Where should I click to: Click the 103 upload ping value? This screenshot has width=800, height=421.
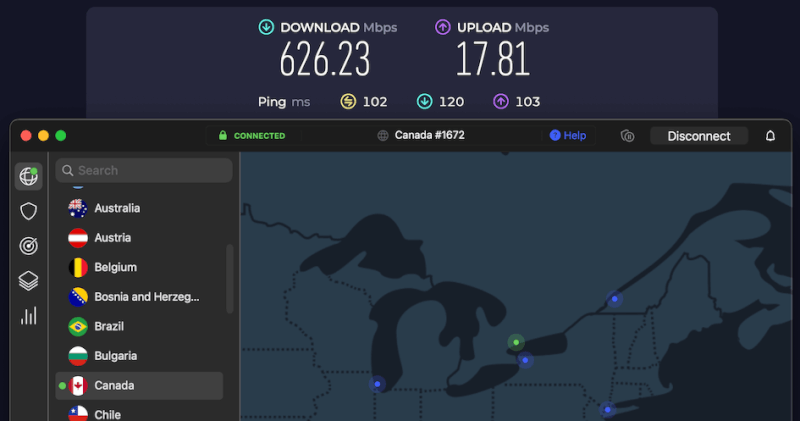pos(528,102)
